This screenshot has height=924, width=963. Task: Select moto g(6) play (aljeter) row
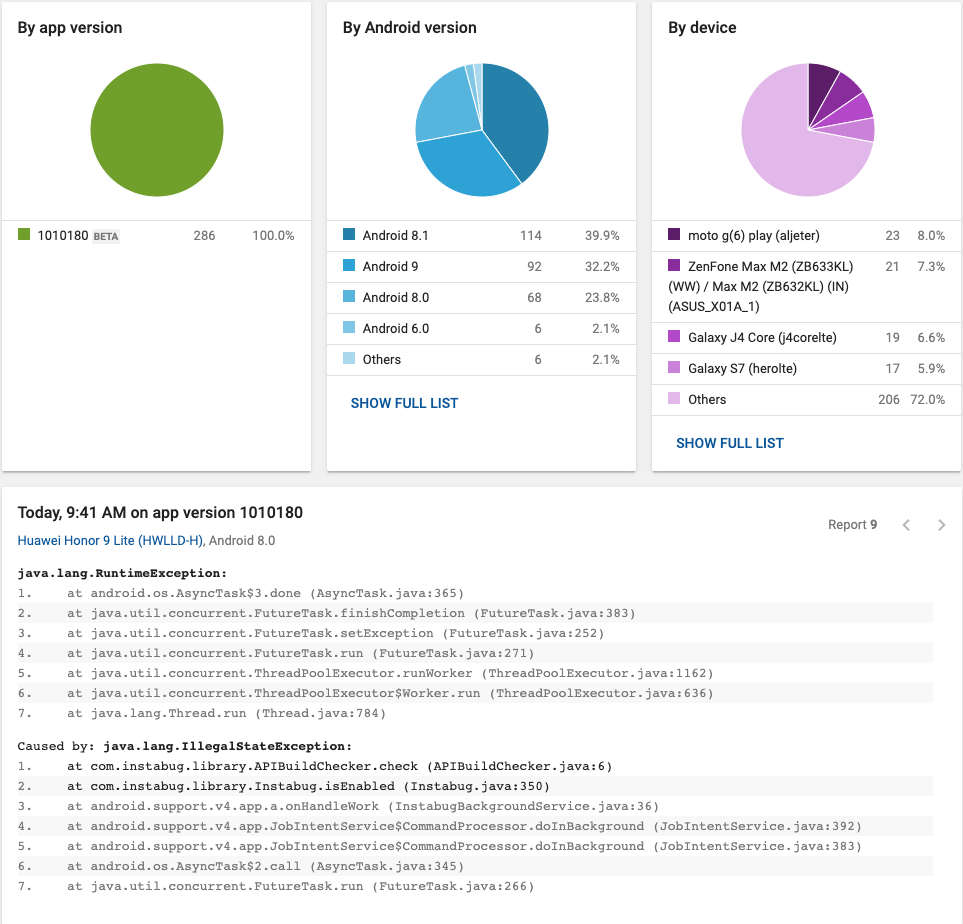click(806, 236)
